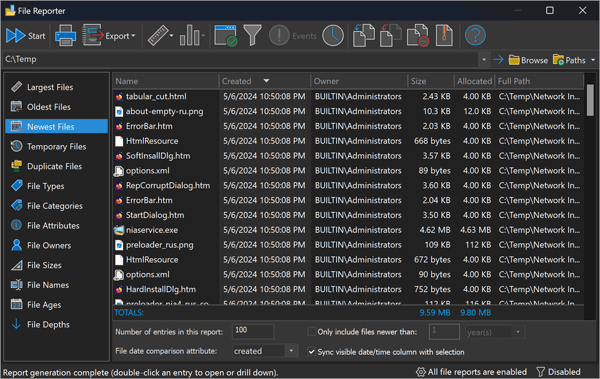Open the window with green checkmark icon
Image resolution: width=600 pixels, height=379 pixels.
pyautogui.click(x=225, y=36)
